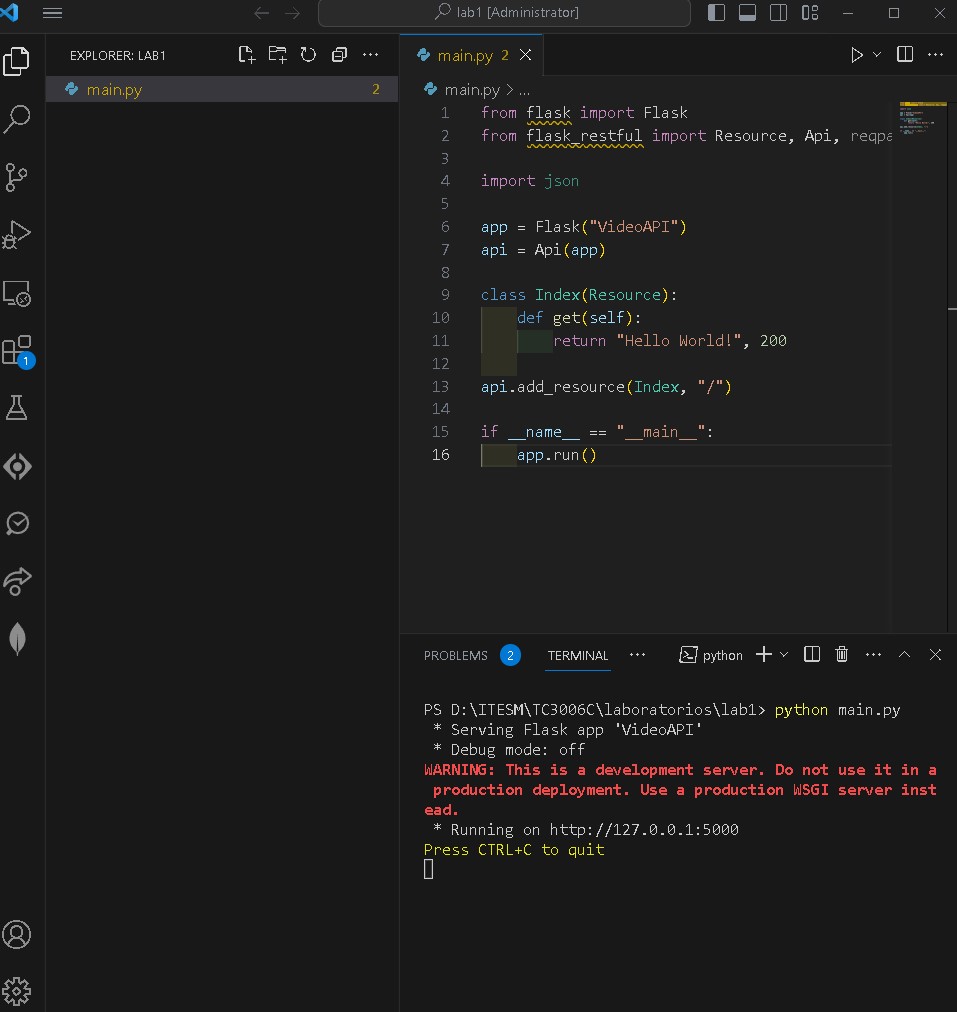Close the main.py editor tab
Screen dimensions: 957x1012
tap(526, 55)
